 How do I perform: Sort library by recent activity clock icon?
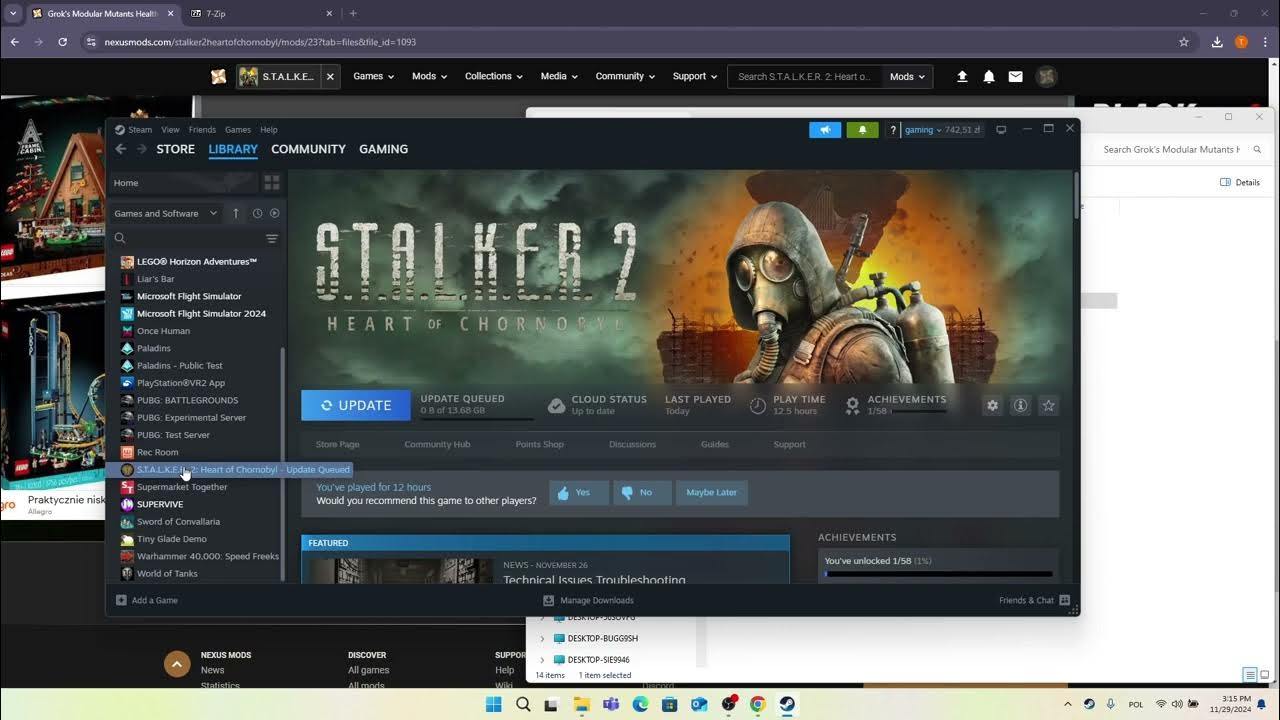click(x=257, y=213)
